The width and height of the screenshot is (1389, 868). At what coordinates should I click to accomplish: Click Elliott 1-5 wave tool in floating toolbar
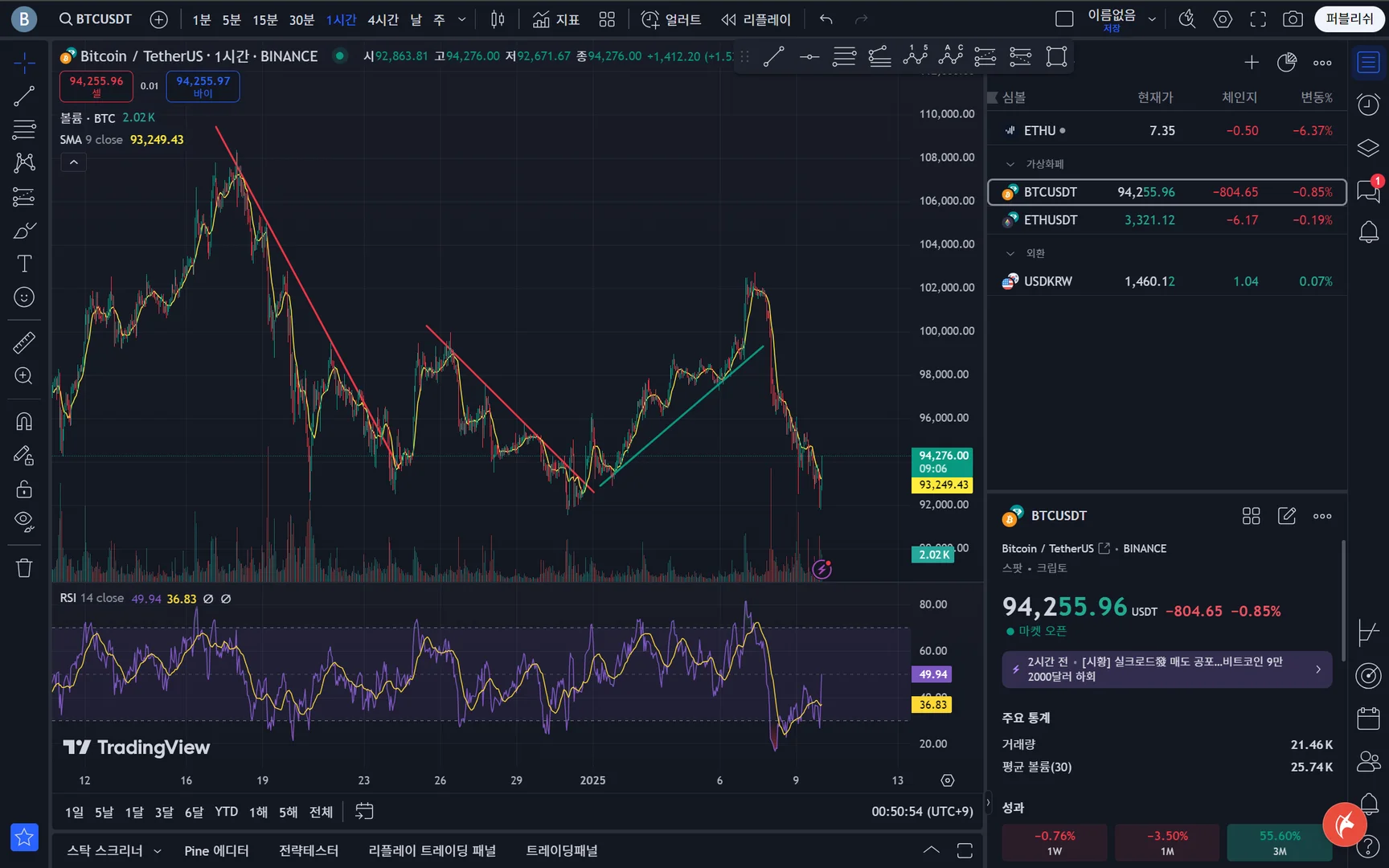tap(916, 55)
